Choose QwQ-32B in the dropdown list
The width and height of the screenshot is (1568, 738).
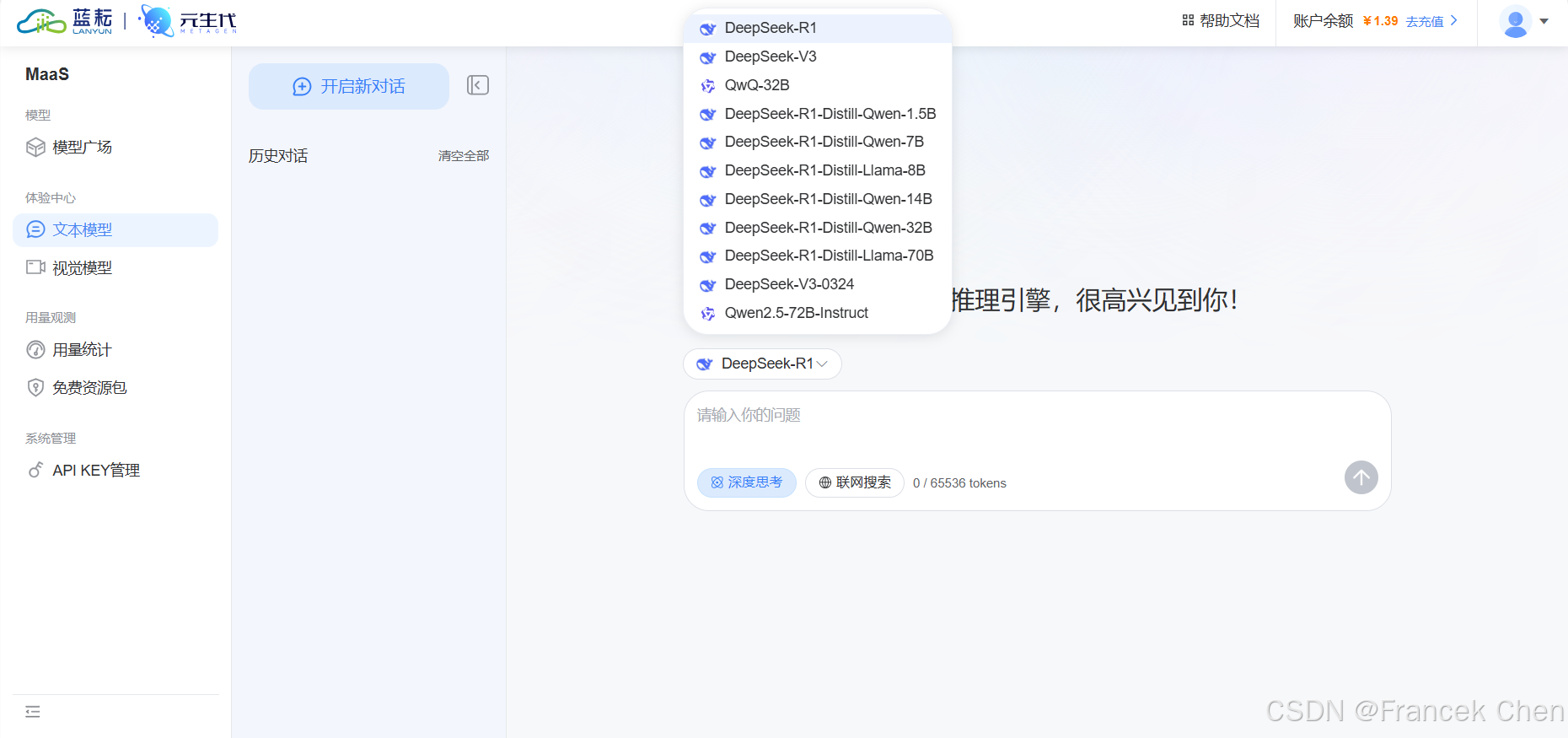coord(818,85)
